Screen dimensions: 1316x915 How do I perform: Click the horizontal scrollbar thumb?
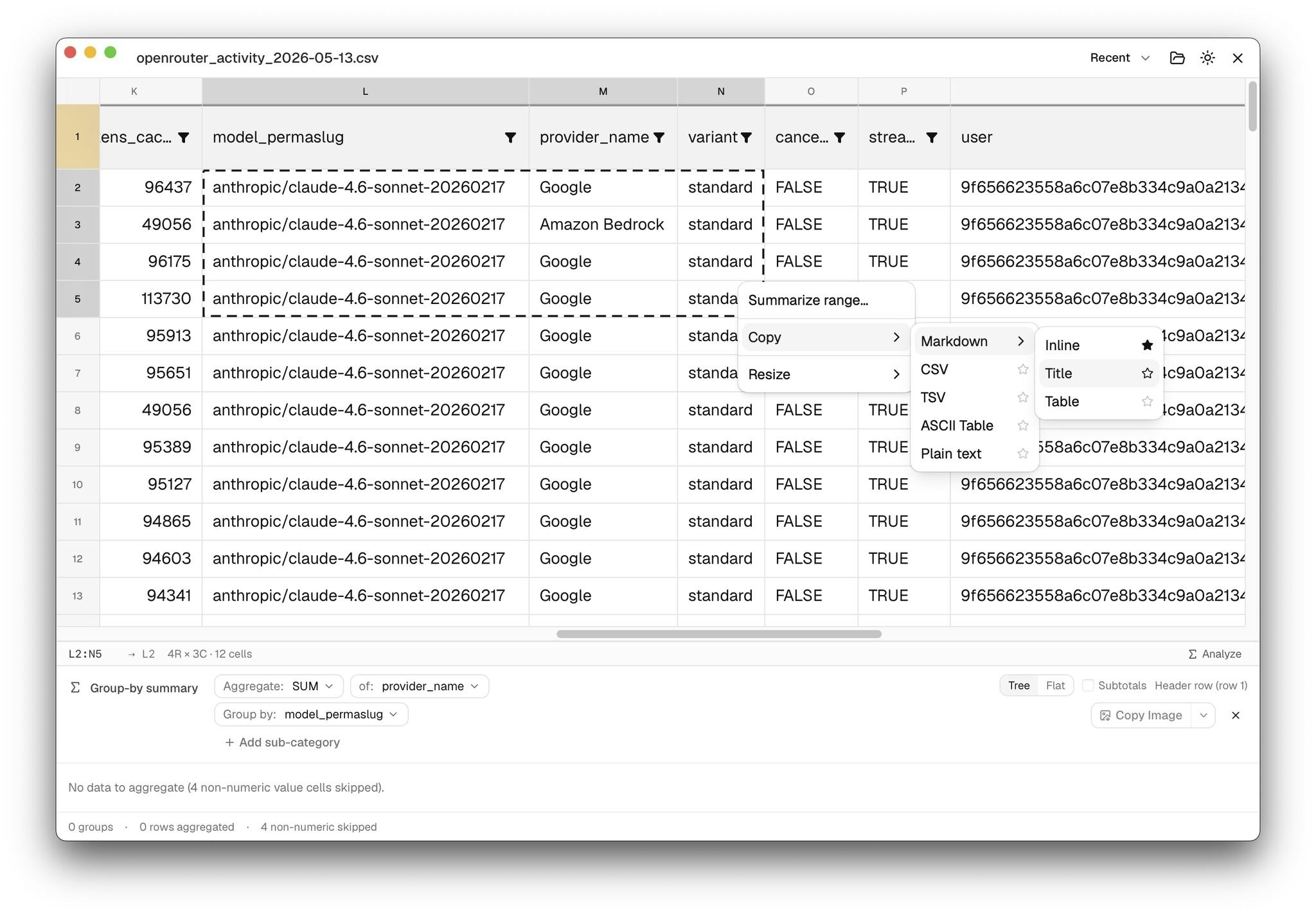718,634
